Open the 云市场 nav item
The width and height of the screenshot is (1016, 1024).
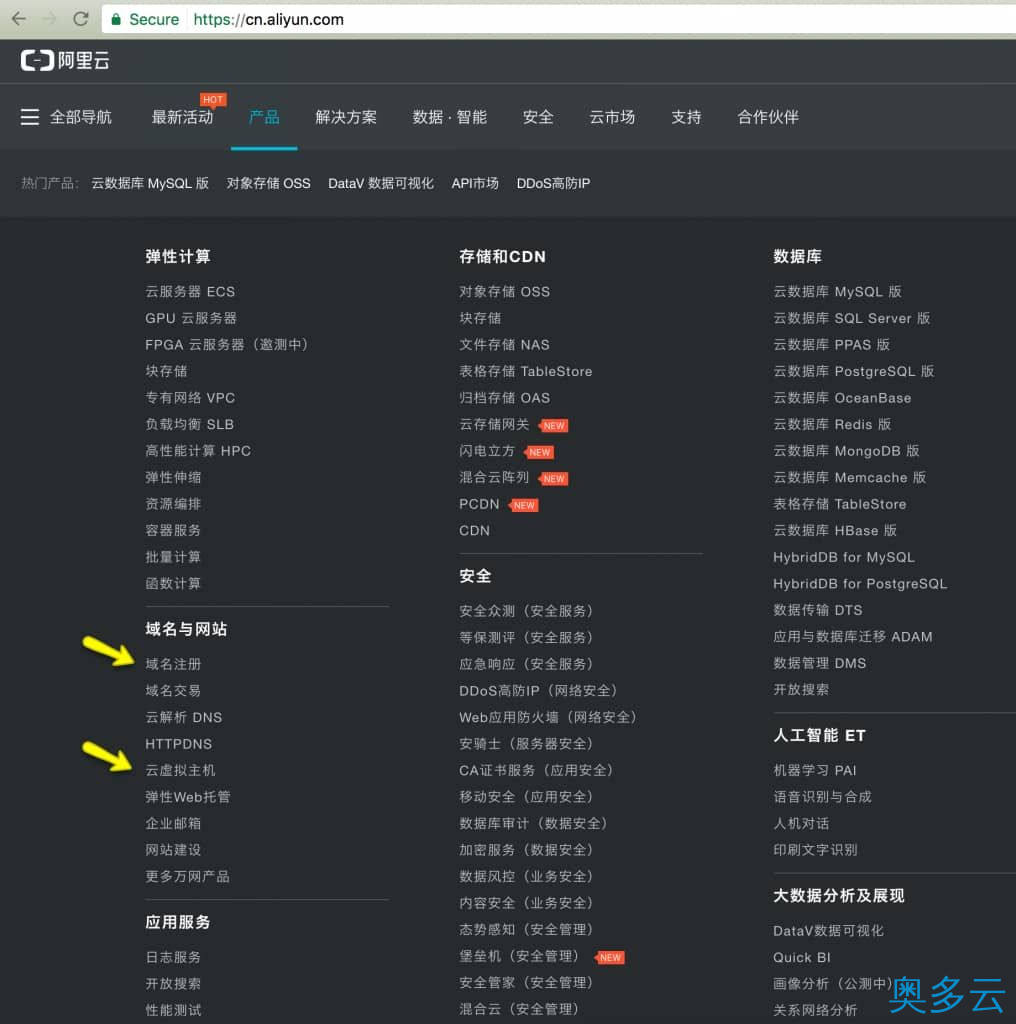tap(612, 117)
